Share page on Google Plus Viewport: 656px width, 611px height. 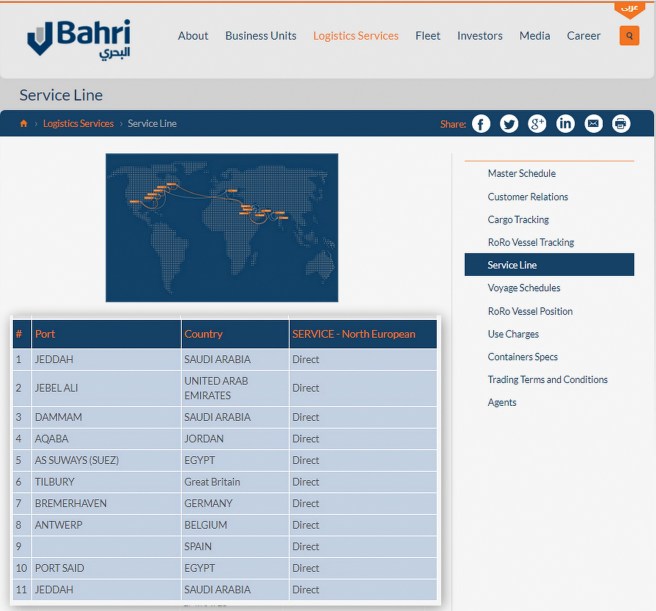pos(537,124)
